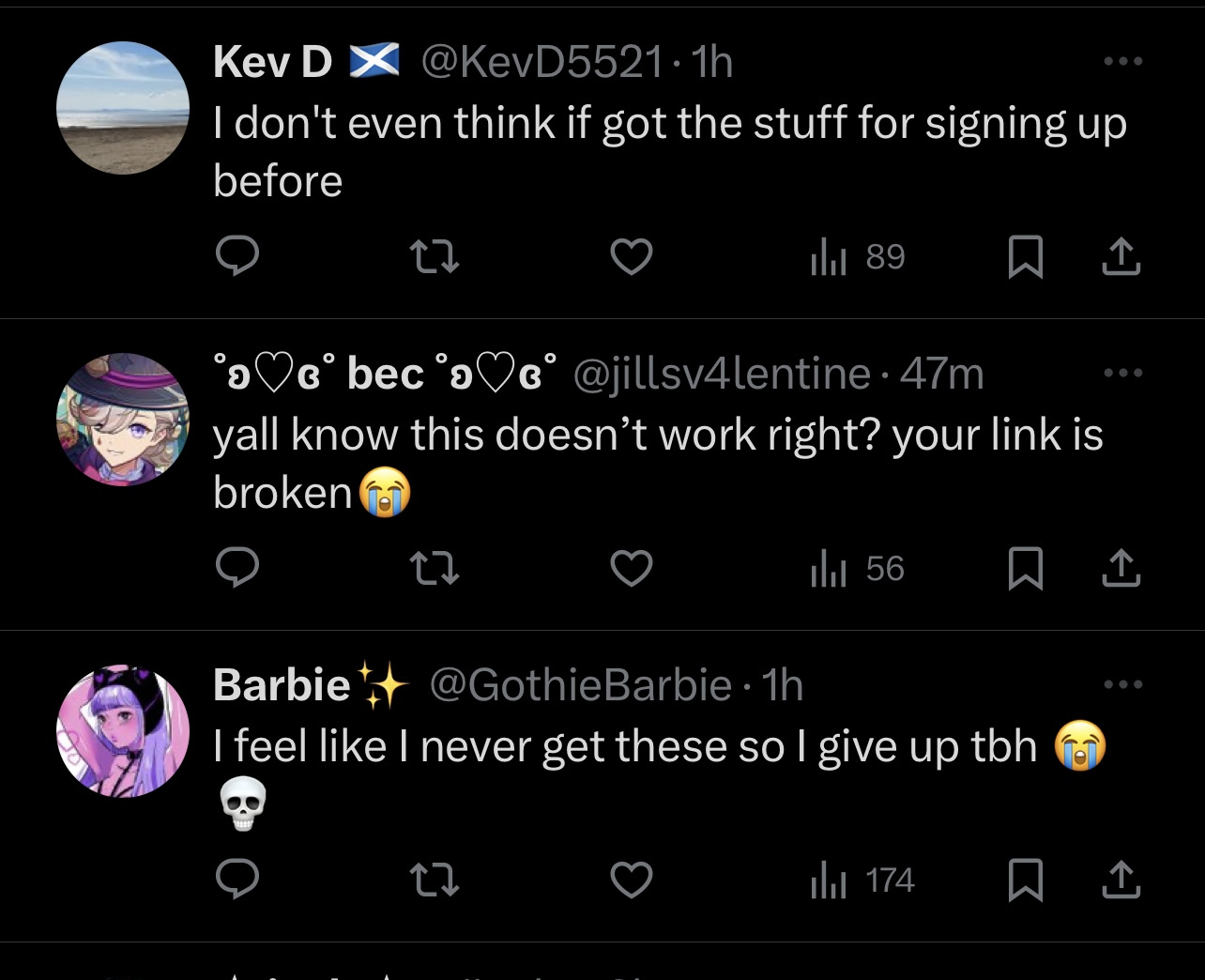Share bec's broken link tweet
Image resolution: width=1205 pixels, height=980 pixels.
coord(1121,568)
